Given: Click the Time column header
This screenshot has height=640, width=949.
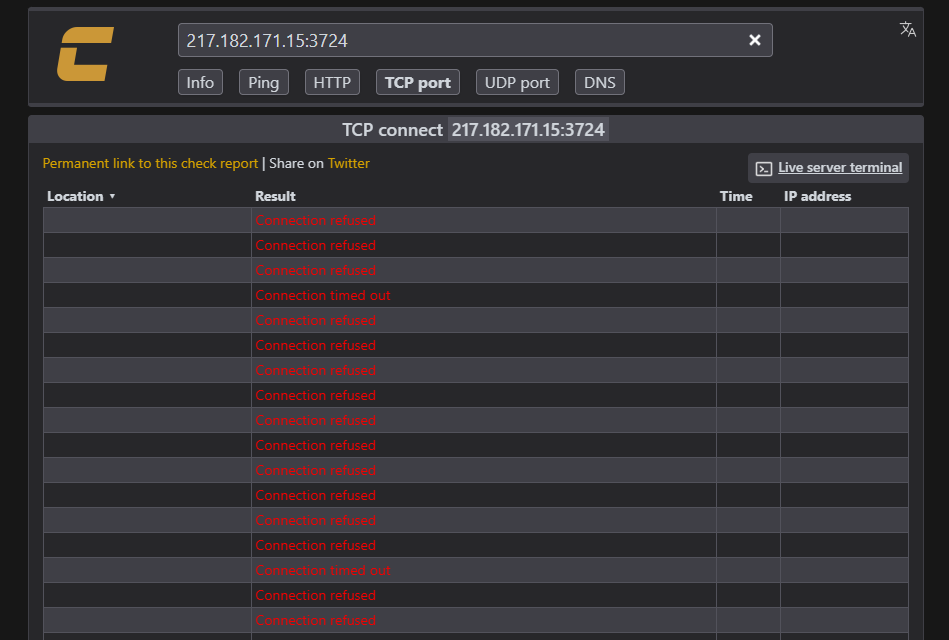Looking at the screenshot, I should click(736, 196).
